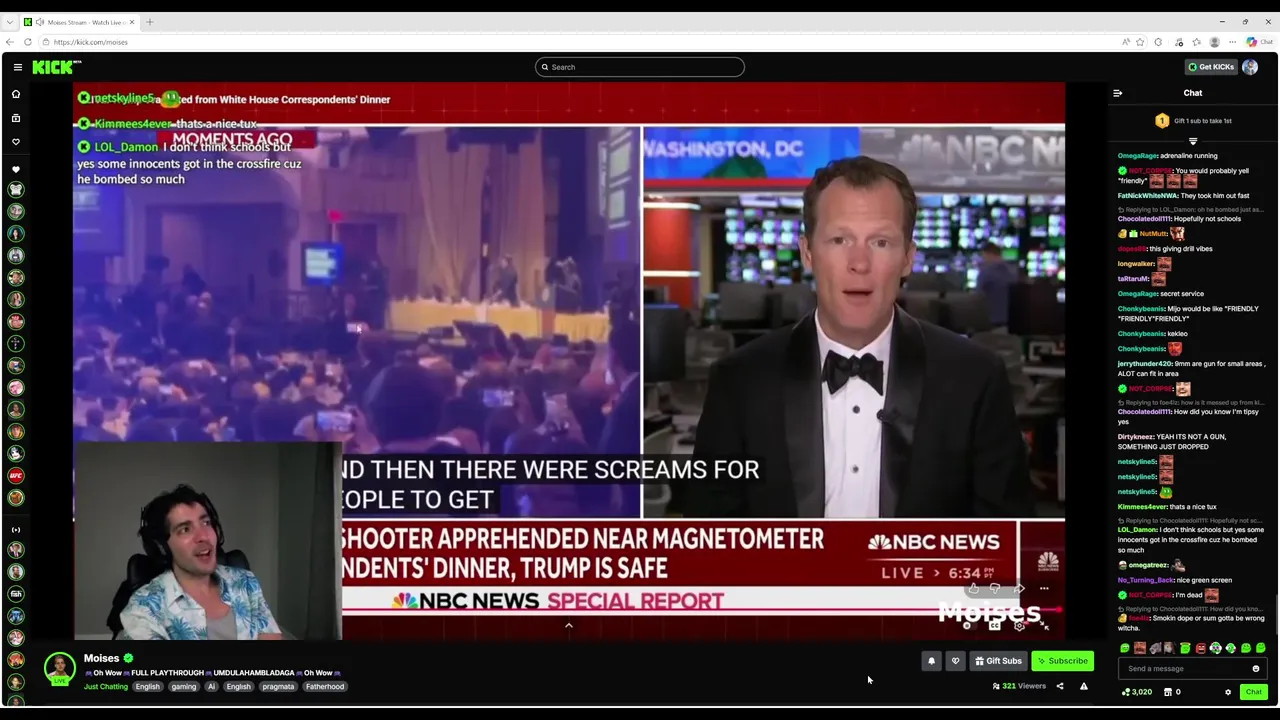
Task: Collapse the chat panel arrow icon
Action: (x=1117, y=93)
